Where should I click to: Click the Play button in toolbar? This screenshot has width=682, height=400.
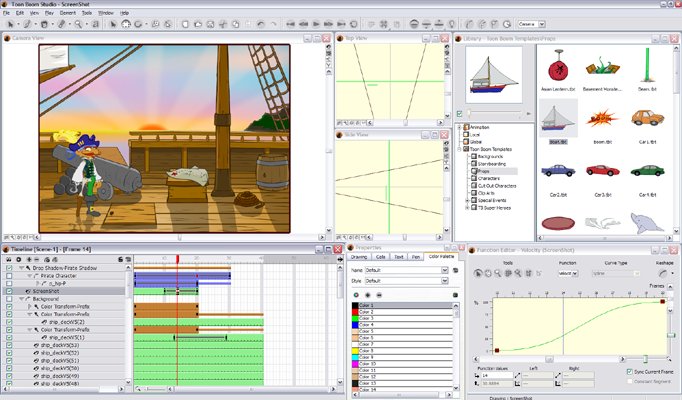click(x=316, y=24)
